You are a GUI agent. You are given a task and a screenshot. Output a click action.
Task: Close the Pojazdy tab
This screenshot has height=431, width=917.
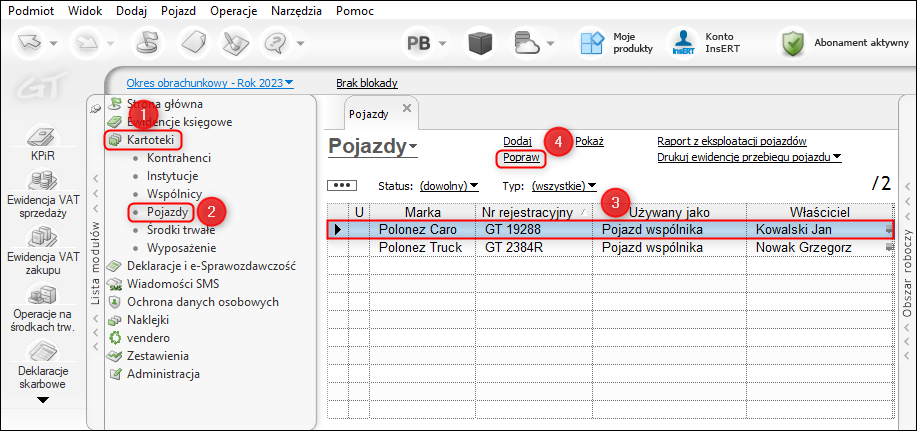(x=407, y=108)
